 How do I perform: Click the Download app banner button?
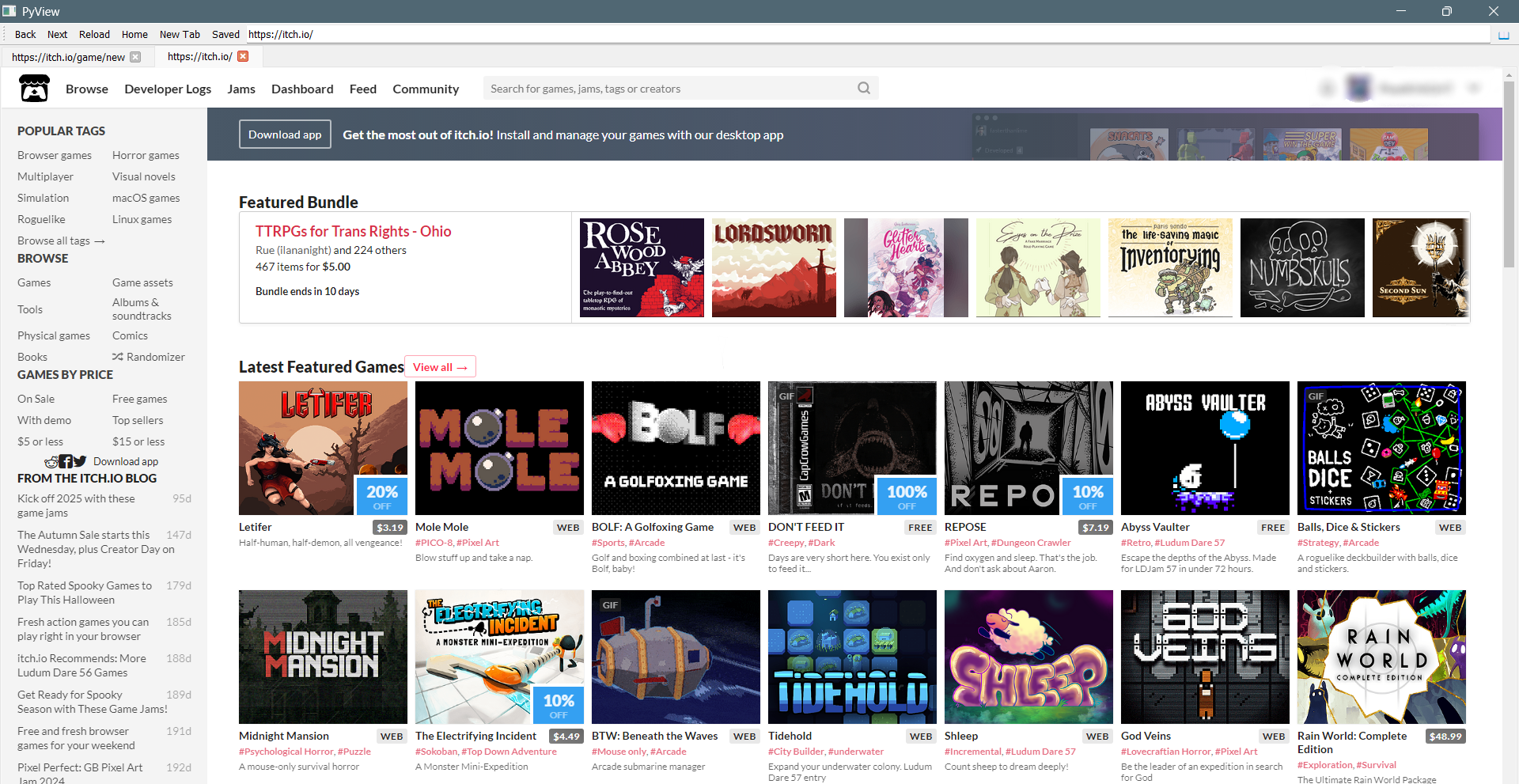click(285, 134)
